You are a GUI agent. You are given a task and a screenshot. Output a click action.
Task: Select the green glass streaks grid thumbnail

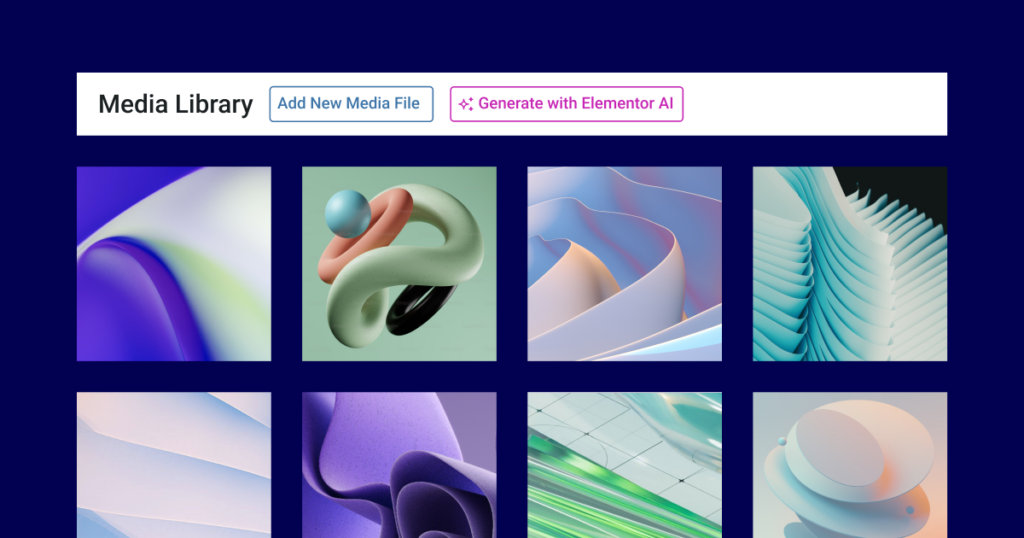click(x=624, y=465)
